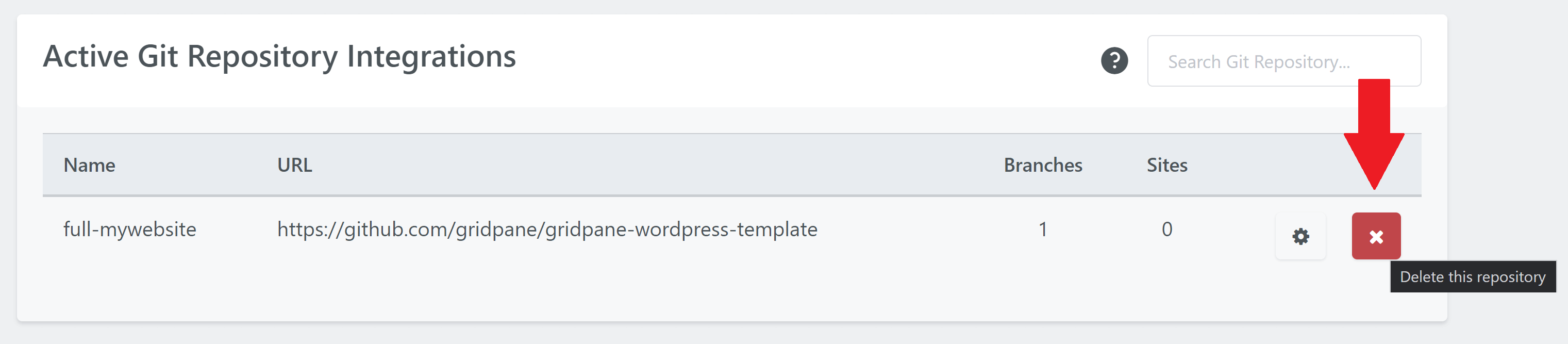The height and width of the screenshot is (344, 1568).
Task: Click the Sites column header
Action: [1167, 165]
